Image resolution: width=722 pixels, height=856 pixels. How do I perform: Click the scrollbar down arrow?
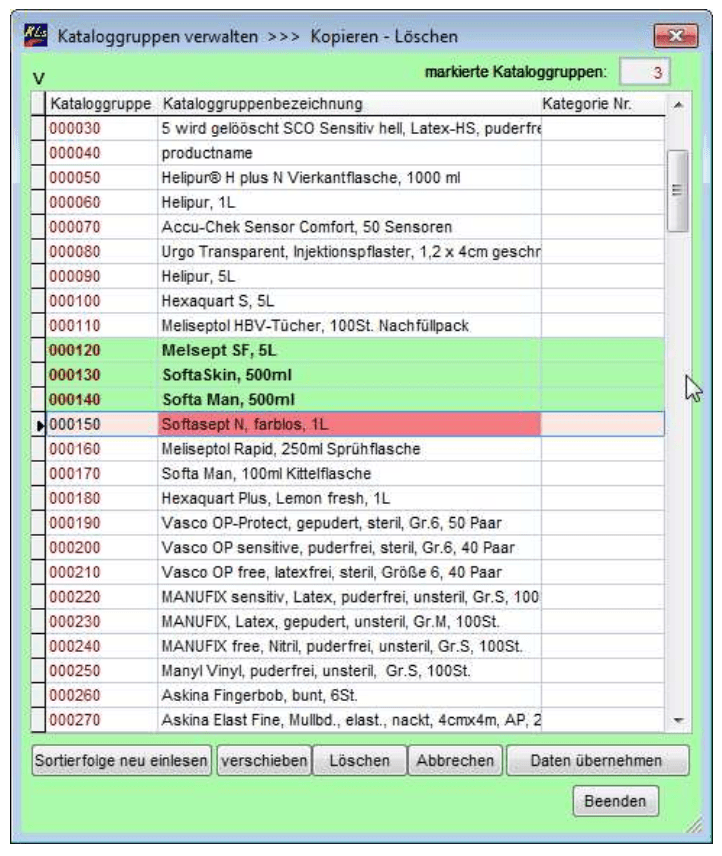click(678, 721)
